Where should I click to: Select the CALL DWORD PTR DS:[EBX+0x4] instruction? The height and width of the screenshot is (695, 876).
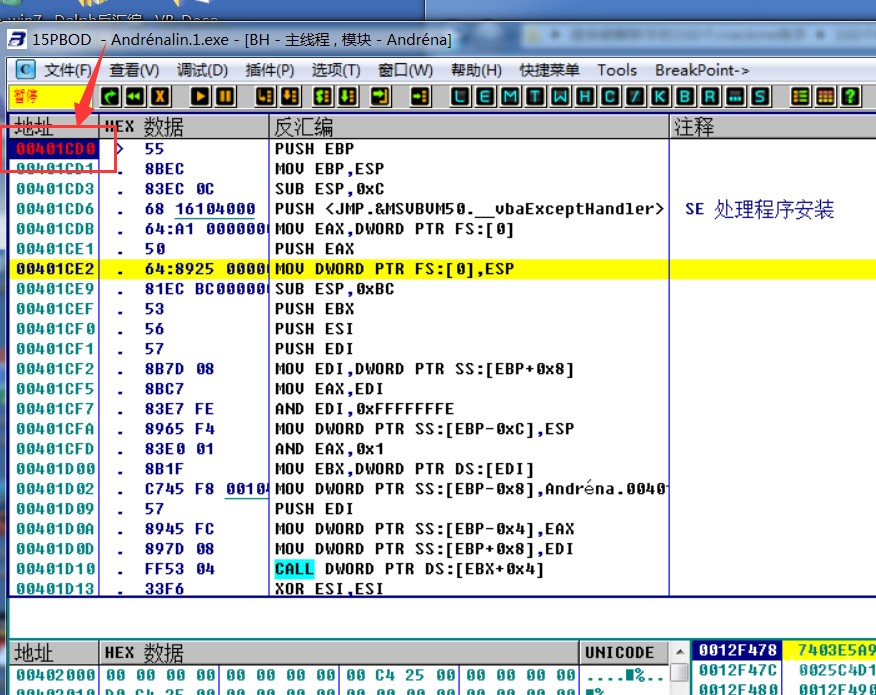pyautogui.click(x=408, y=569)
